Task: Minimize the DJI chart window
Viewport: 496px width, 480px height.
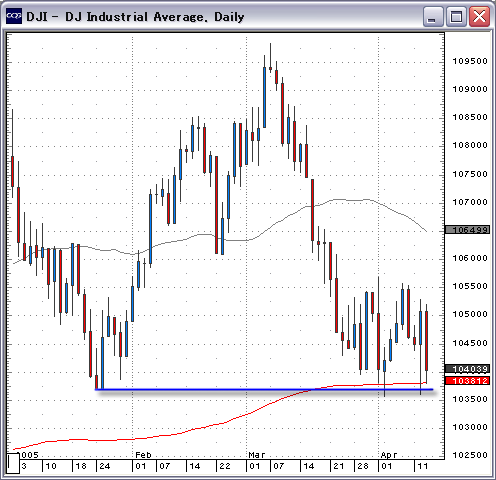Action: coord(433,17)
